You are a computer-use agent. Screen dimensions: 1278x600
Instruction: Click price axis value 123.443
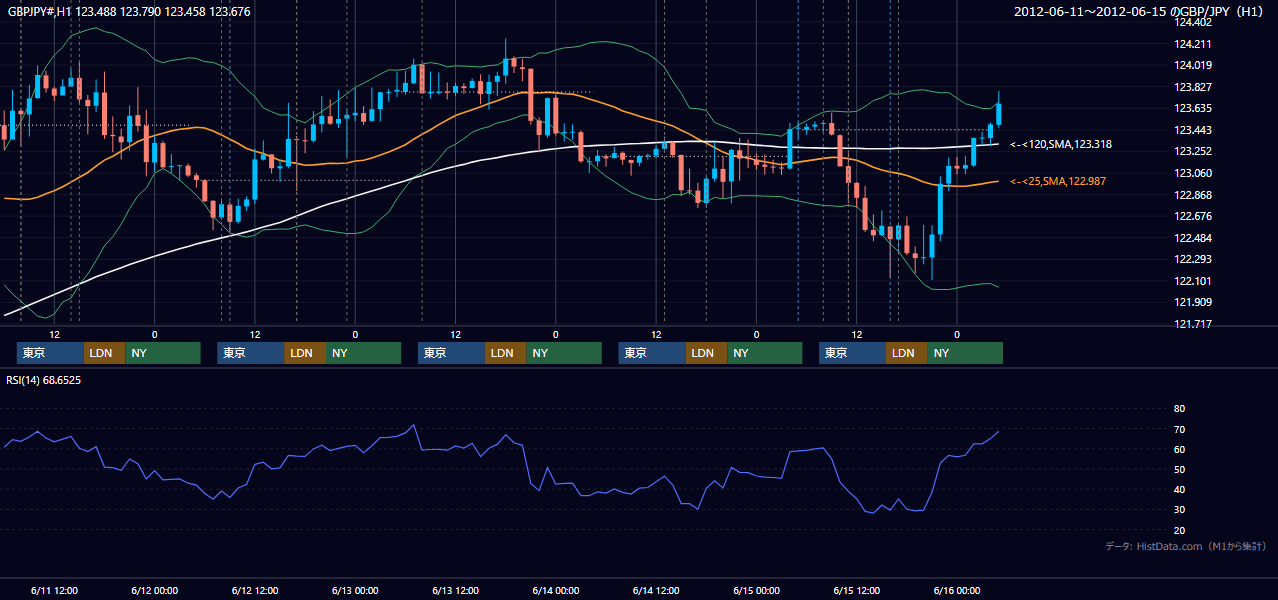1192,130
